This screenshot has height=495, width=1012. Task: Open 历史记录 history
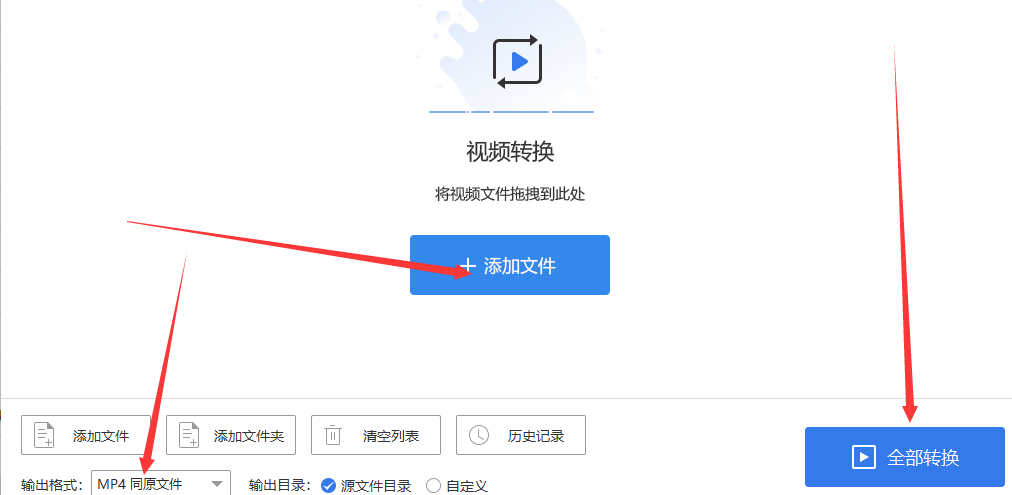[521, 435]
